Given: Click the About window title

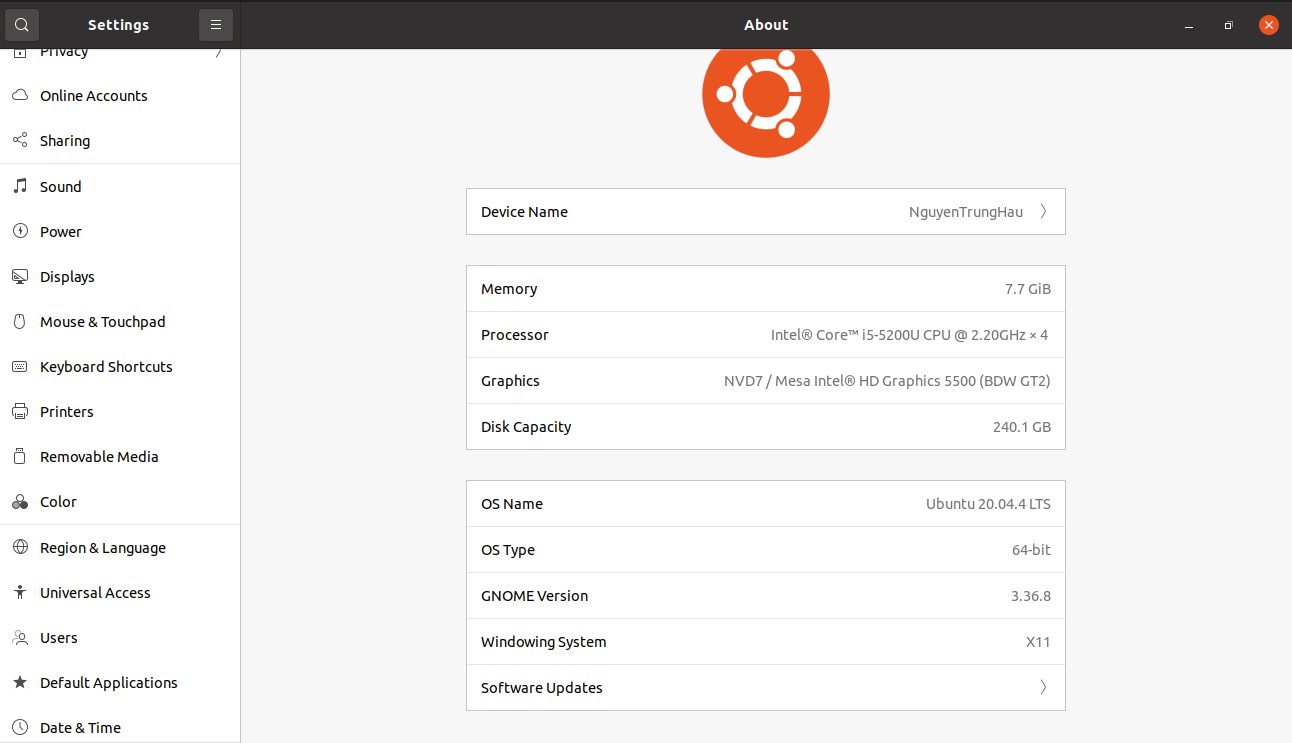Looking at the screenshot, I should click(766, 25).
